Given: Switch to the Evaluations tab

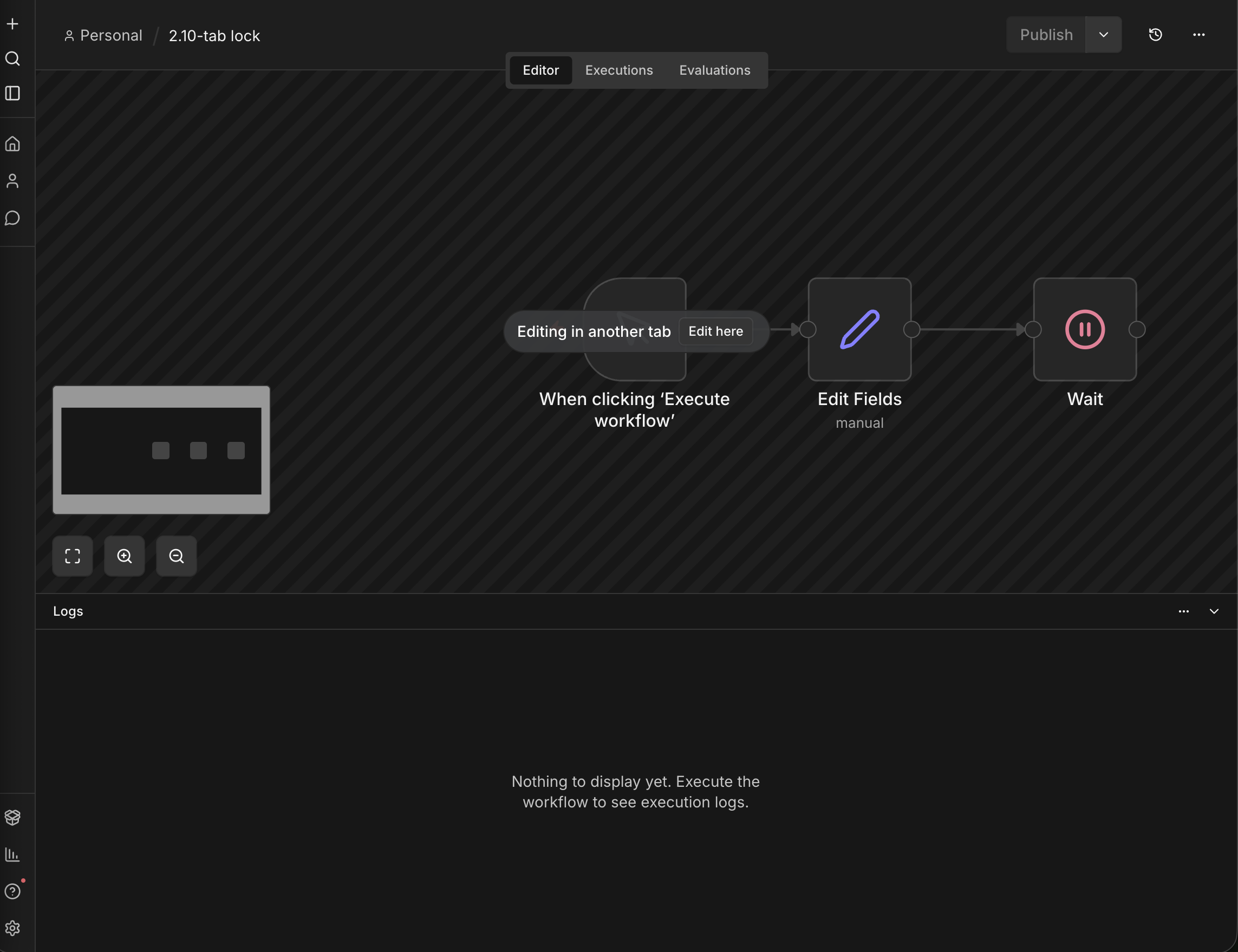Looking at the screenshot, I should [714, 70].
